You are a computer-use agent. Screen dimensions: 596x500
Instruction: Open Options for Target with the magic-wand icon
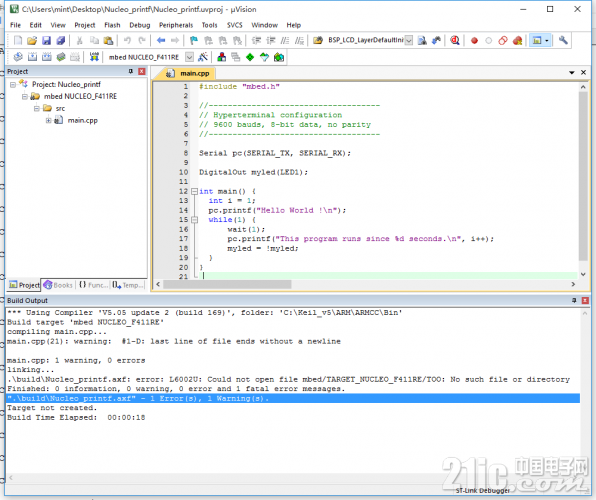pyautogui.click(x=203, y=57)
